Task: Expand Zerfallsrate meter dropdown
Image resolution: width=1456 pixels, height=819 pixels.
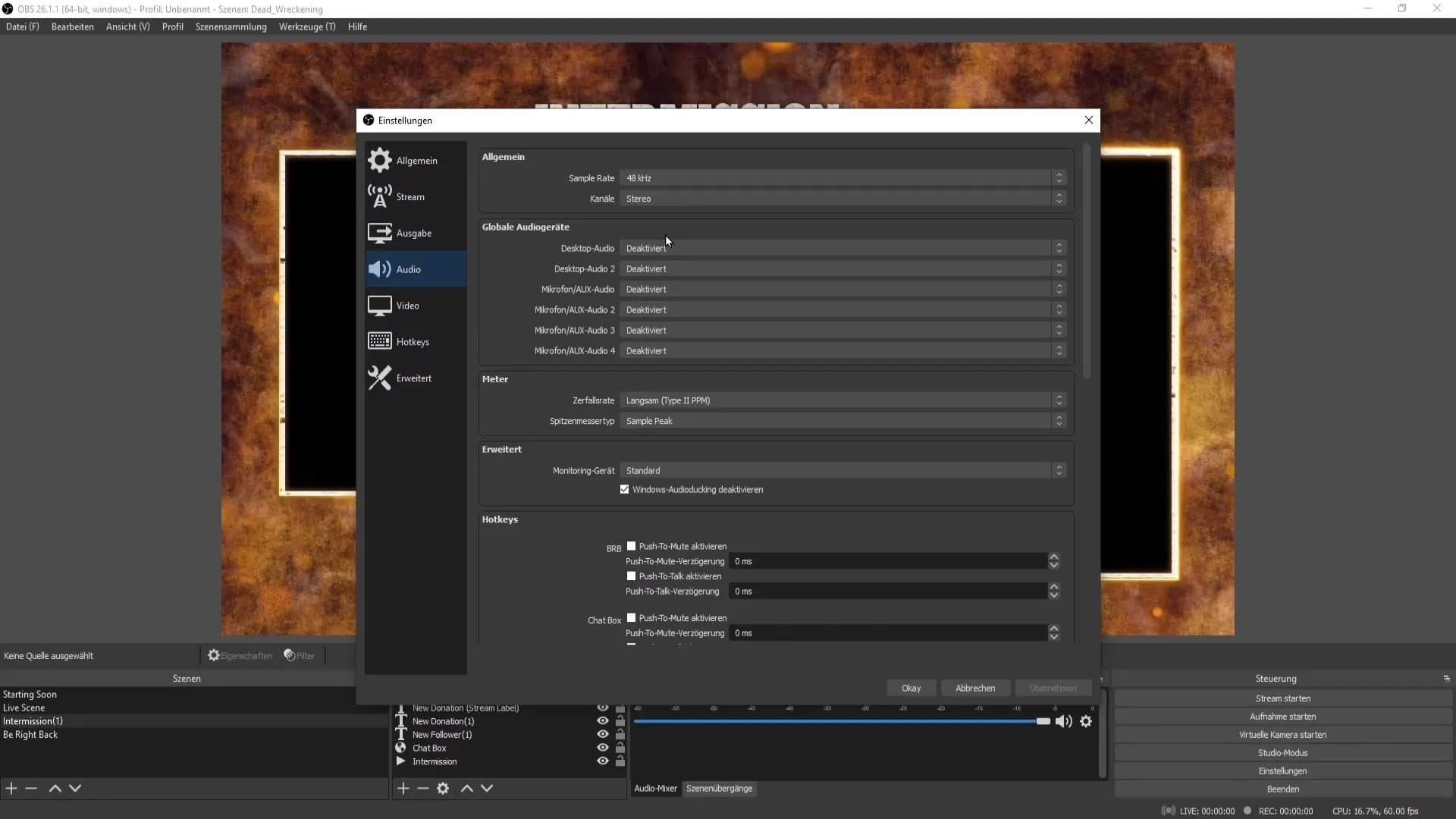Action: click(1060, 400)
